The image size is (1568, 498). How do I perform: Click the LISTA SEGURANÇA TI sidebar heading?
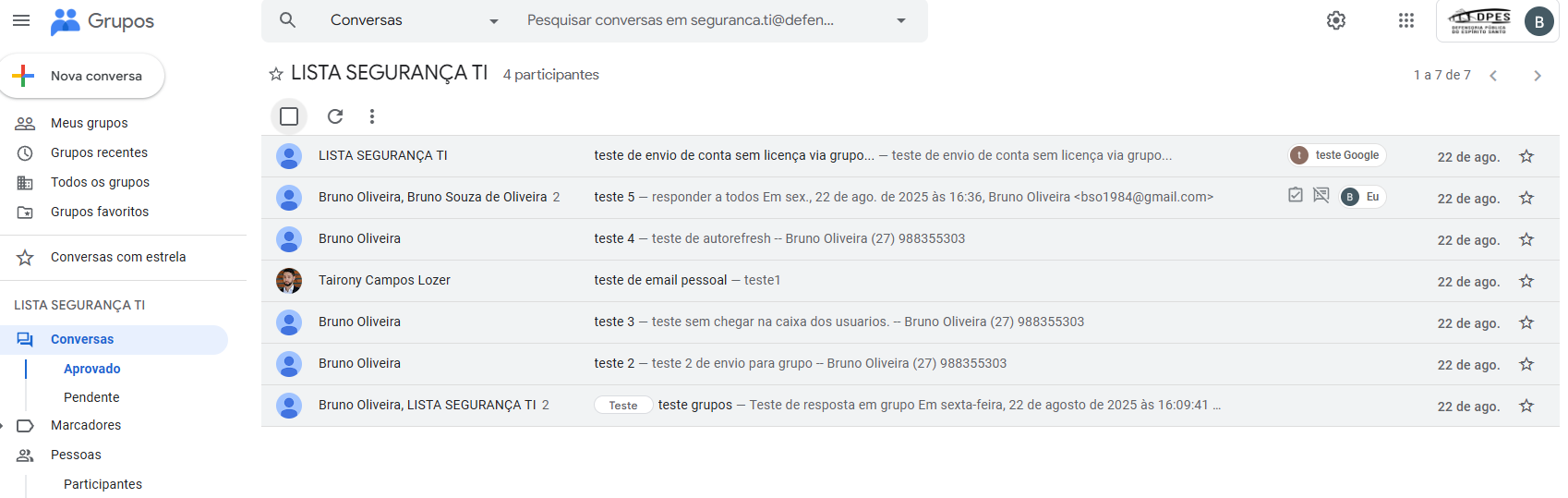[79, 305]
